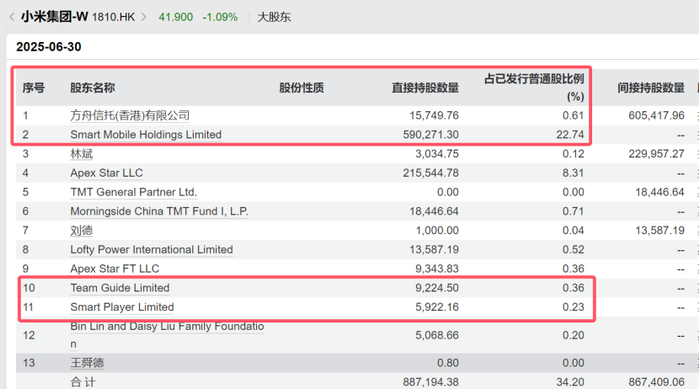Open Apex Star LLC shareholder link

pyautogui.click(x=106, y=173)
